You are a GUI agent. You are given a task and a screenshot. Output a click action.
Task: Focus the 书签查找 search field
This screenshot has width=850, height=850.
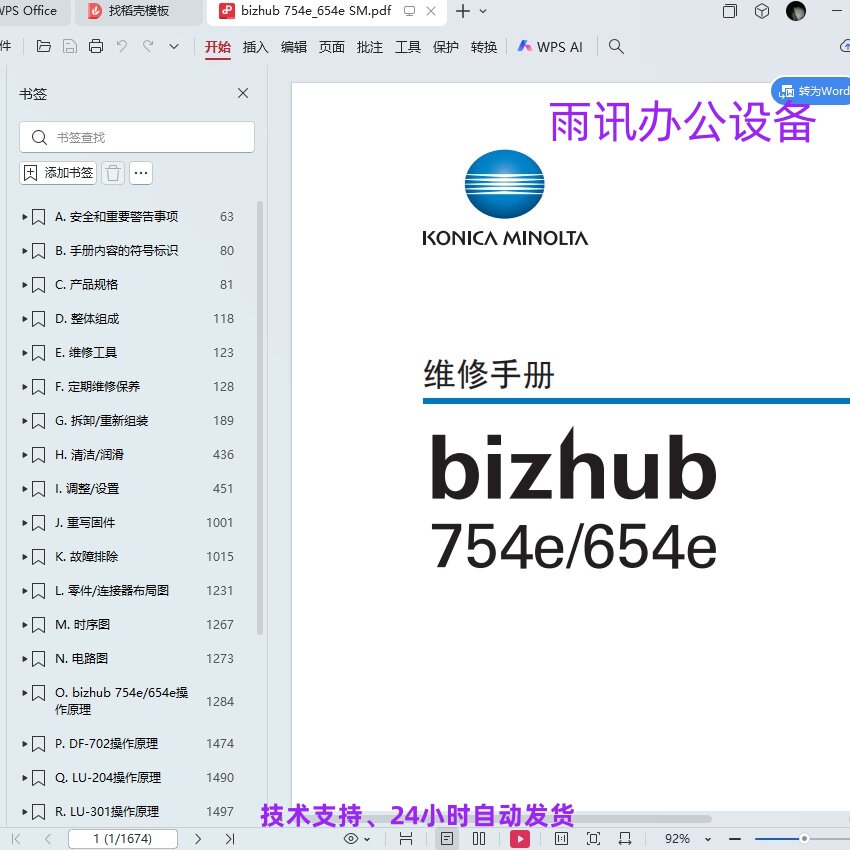pos(137,137)
